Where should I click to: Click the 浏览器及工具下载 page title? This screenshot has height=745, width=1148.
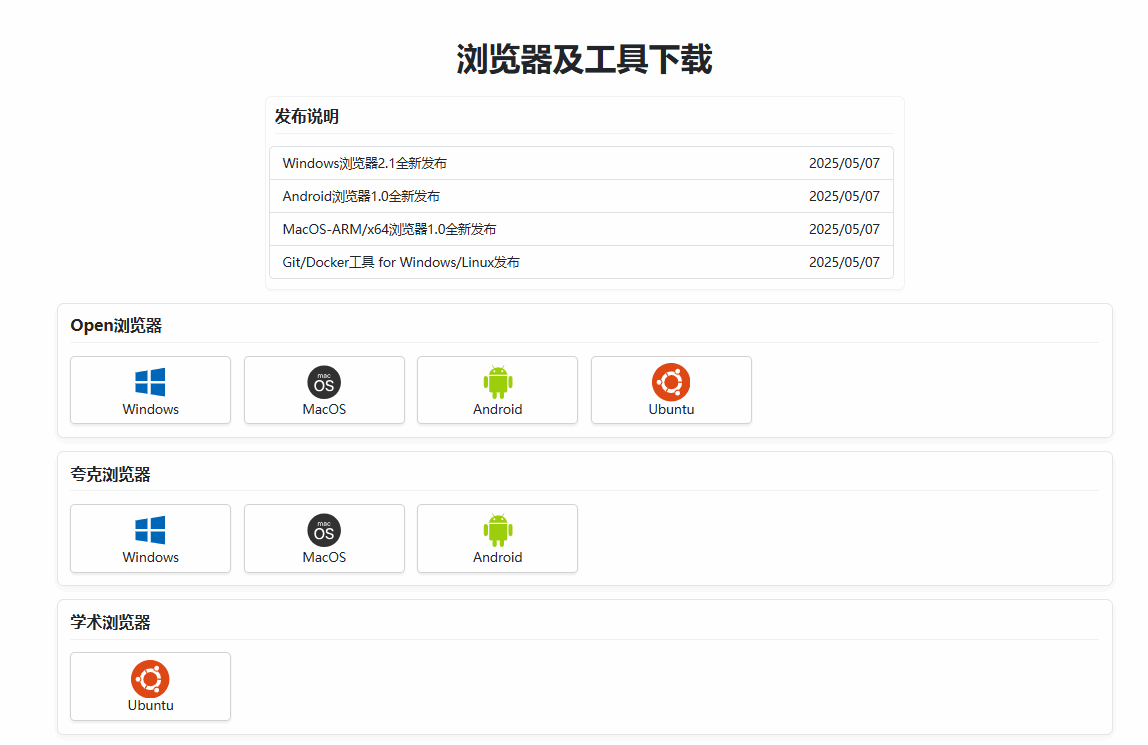[x=584, y=59]
